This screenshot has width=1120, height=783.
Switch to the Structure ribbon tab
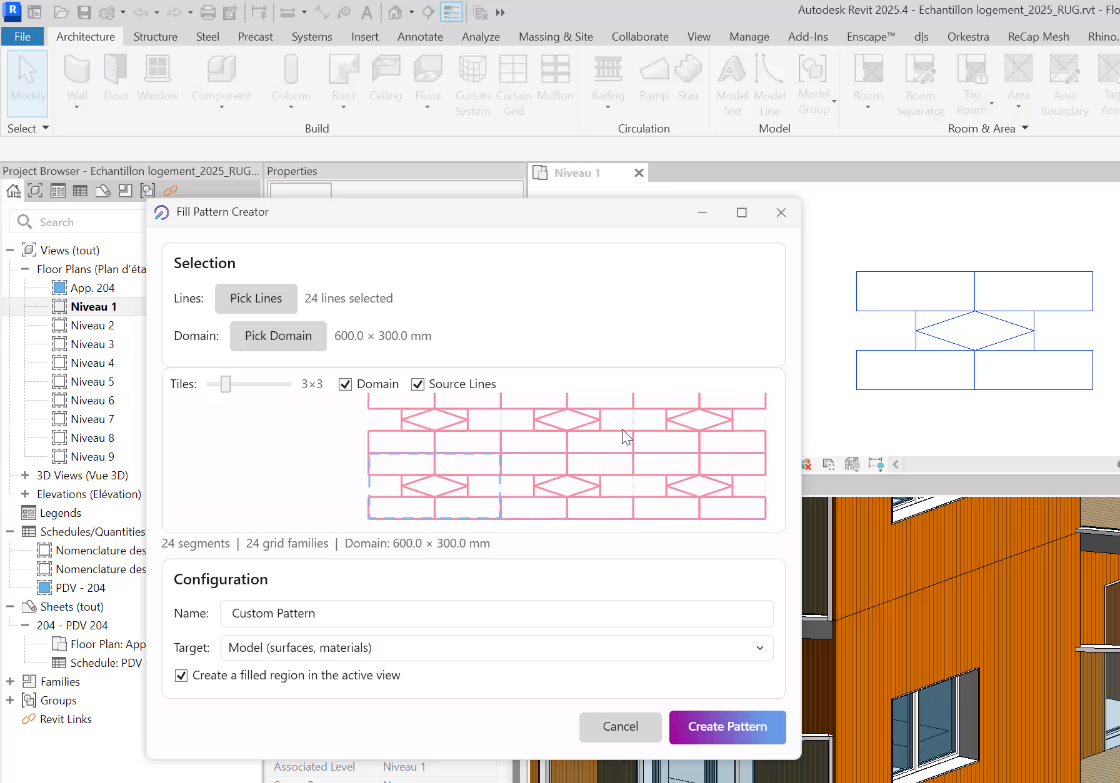[x=155, y=36]
